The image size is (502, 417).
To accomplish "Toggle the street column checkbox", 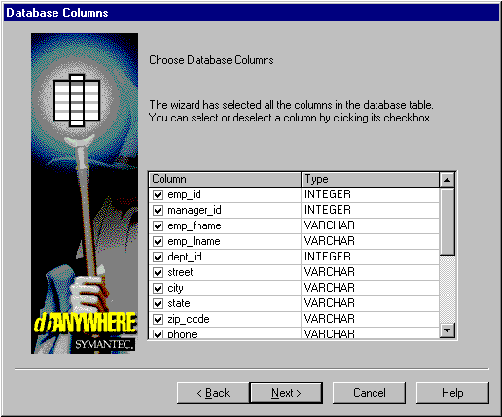I will [158, 273].
